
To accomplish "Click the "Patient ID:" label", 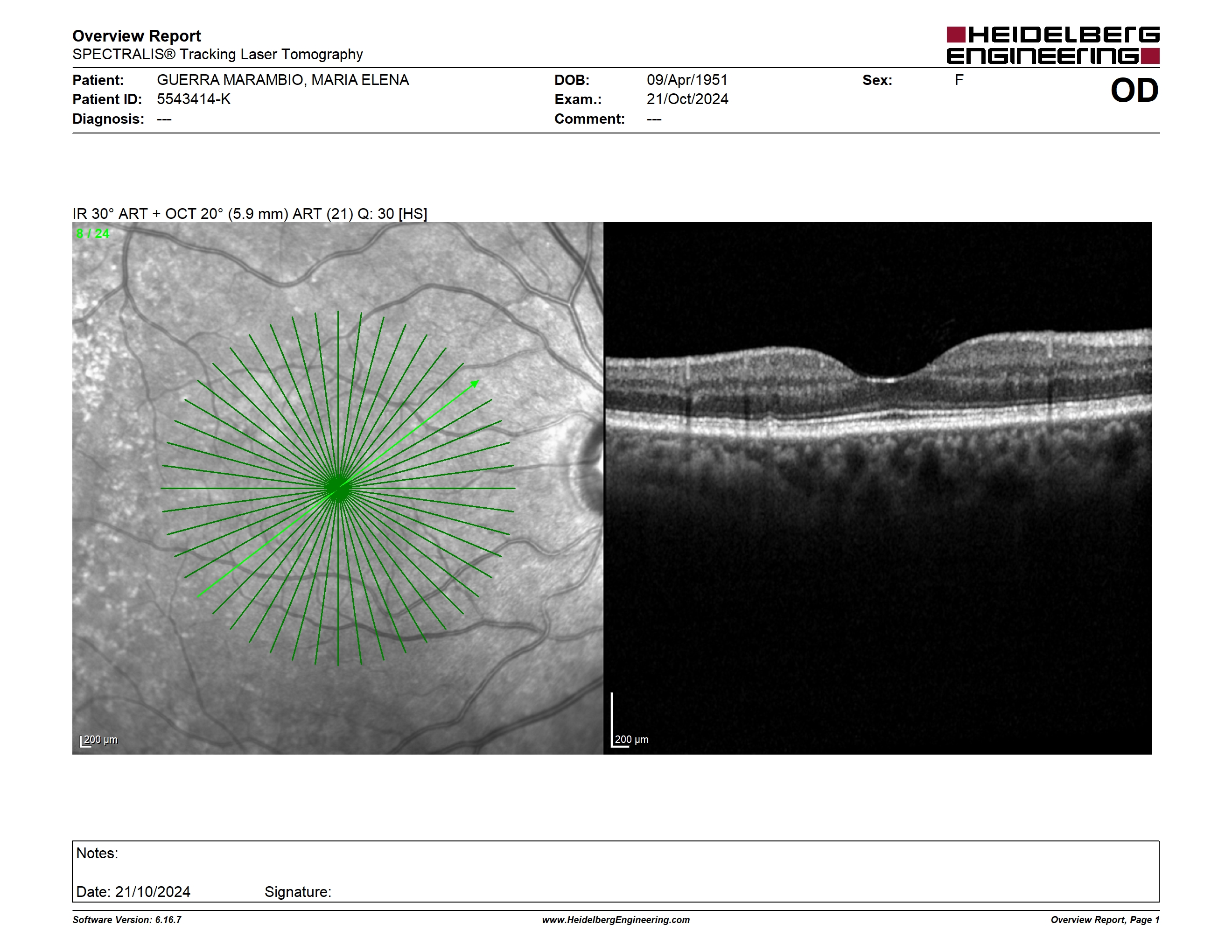I will point(107,99).
